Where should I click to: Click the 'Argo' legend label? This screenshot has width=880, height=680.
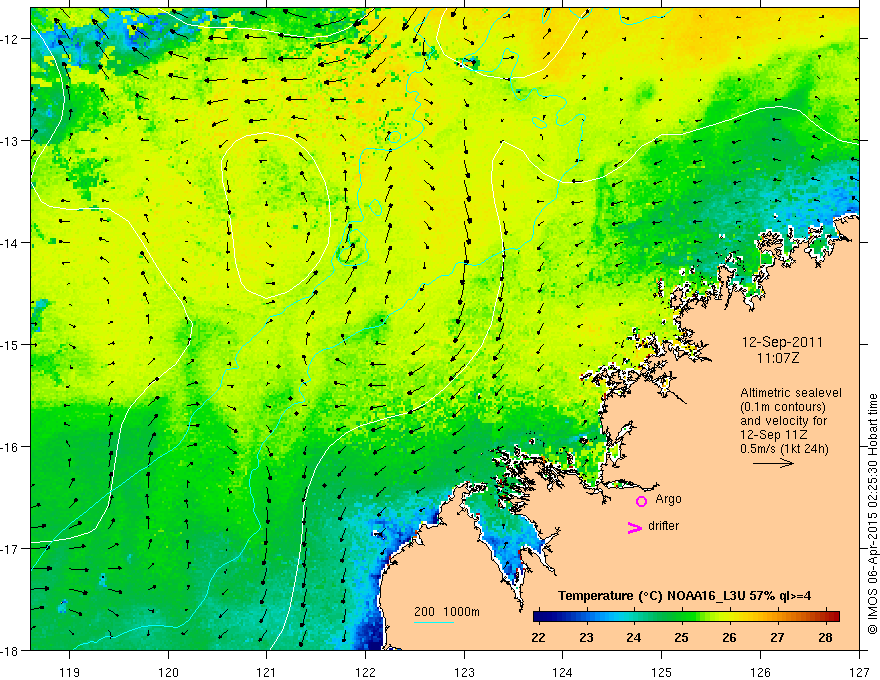[x=668, y=499]
